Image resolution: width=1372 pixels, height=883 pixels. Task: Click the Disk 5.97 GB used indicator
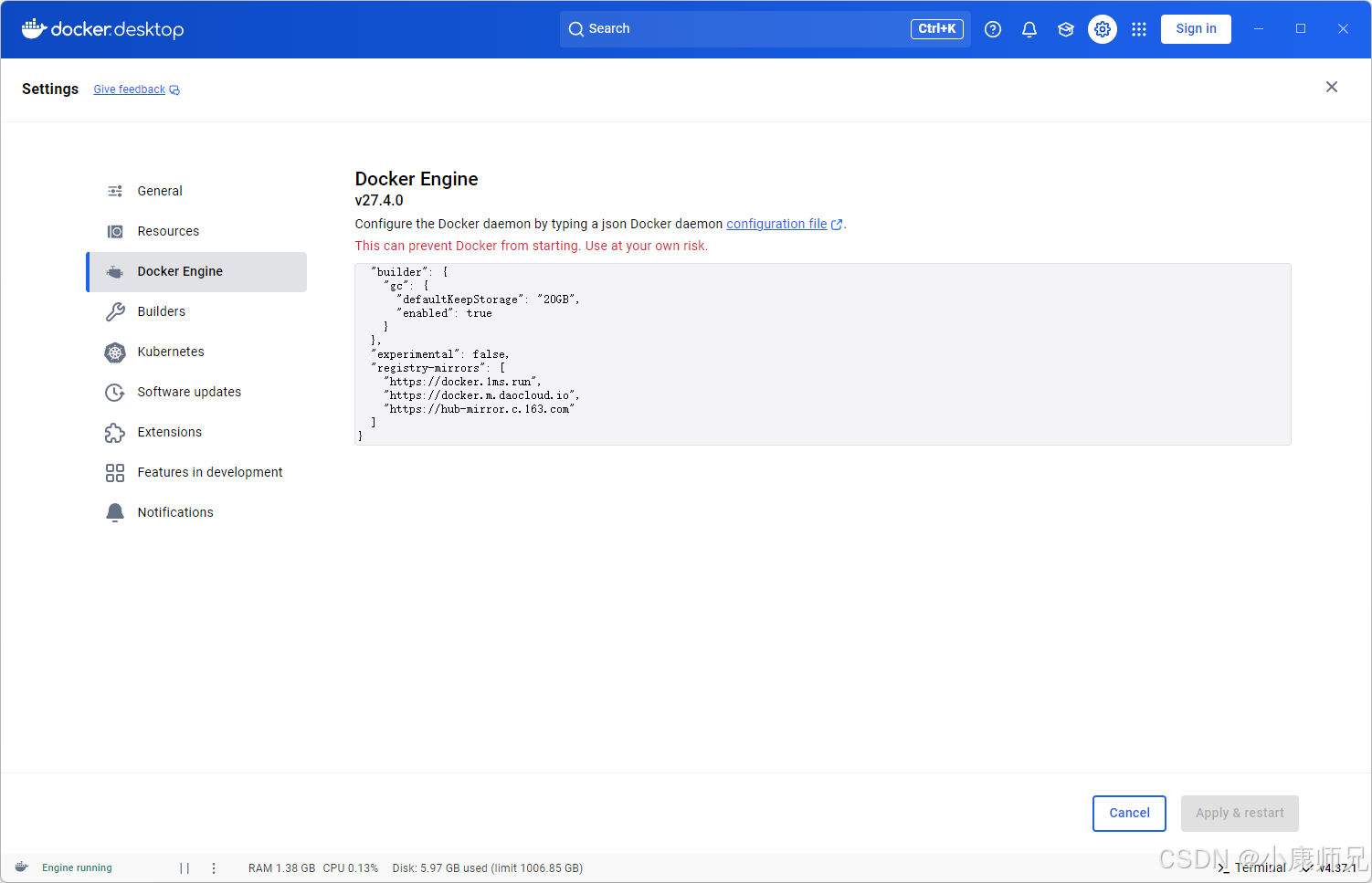coord(487,868)
